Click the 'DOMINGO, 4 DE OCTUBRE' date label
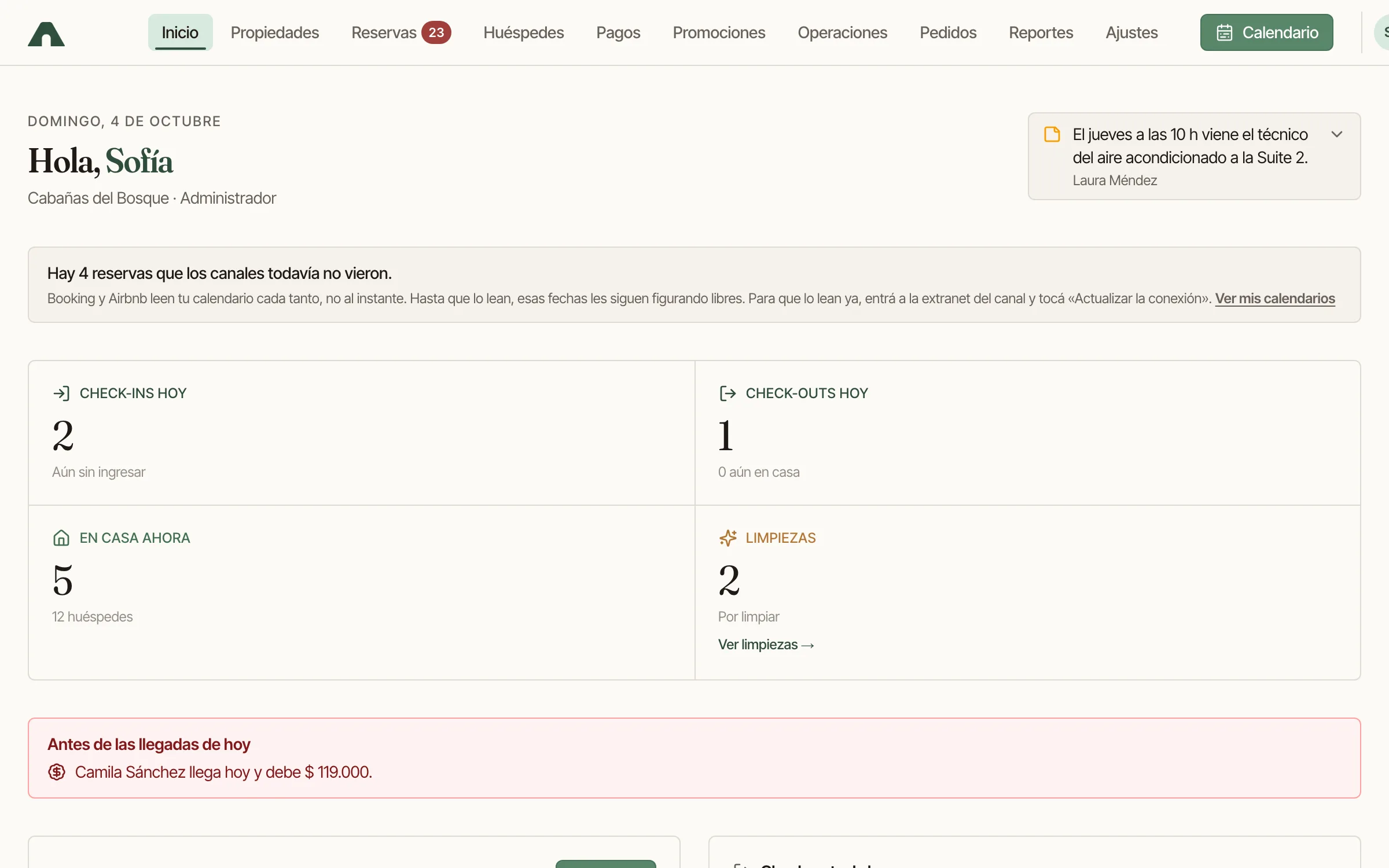The width and height of the screenshot is (1389, 868). coord(124,121)
